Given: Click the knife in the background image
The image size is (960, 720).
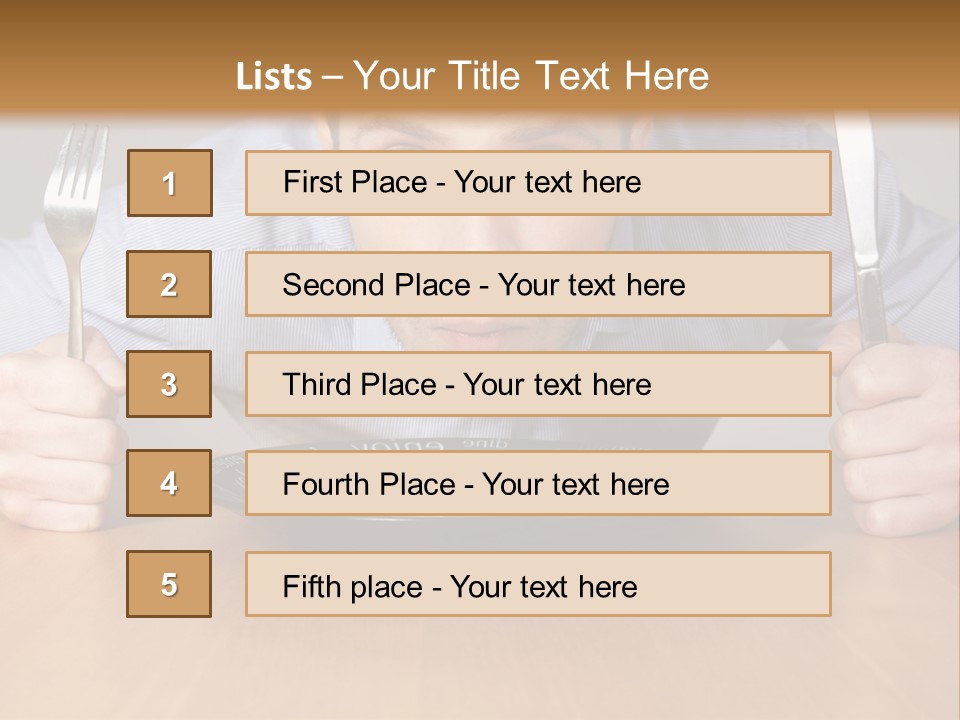Looking at the screenshot, I should tap(863, 233).
